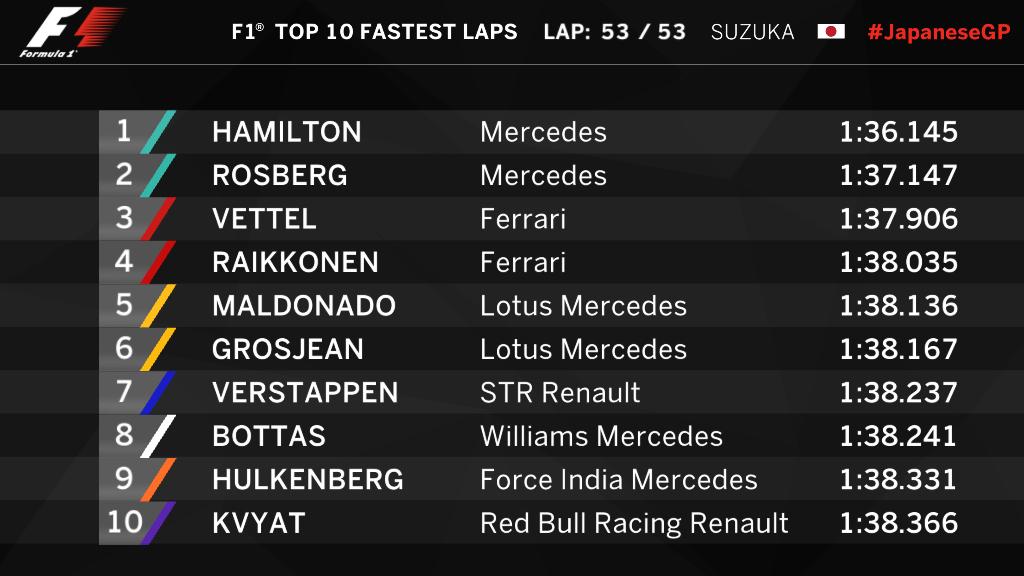This screenshot has height=576, width=1024.
Task: Select the position number 10 badge
Action: pos(124,522)
